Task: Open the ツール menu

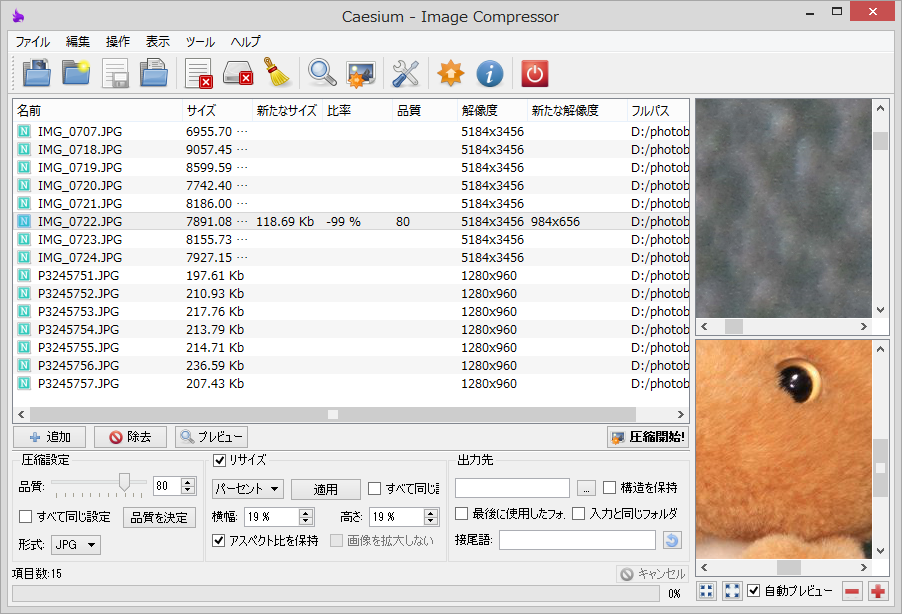Action: (x=199, y=41)
